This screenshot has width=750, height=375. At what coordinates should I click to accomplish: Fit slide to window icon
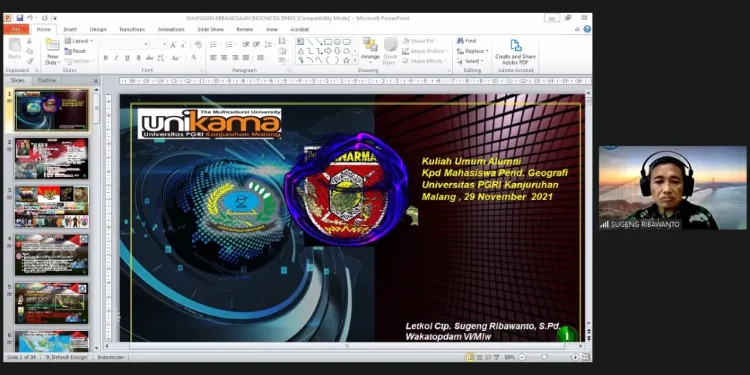pyautogui.click(x=585, y=357)
